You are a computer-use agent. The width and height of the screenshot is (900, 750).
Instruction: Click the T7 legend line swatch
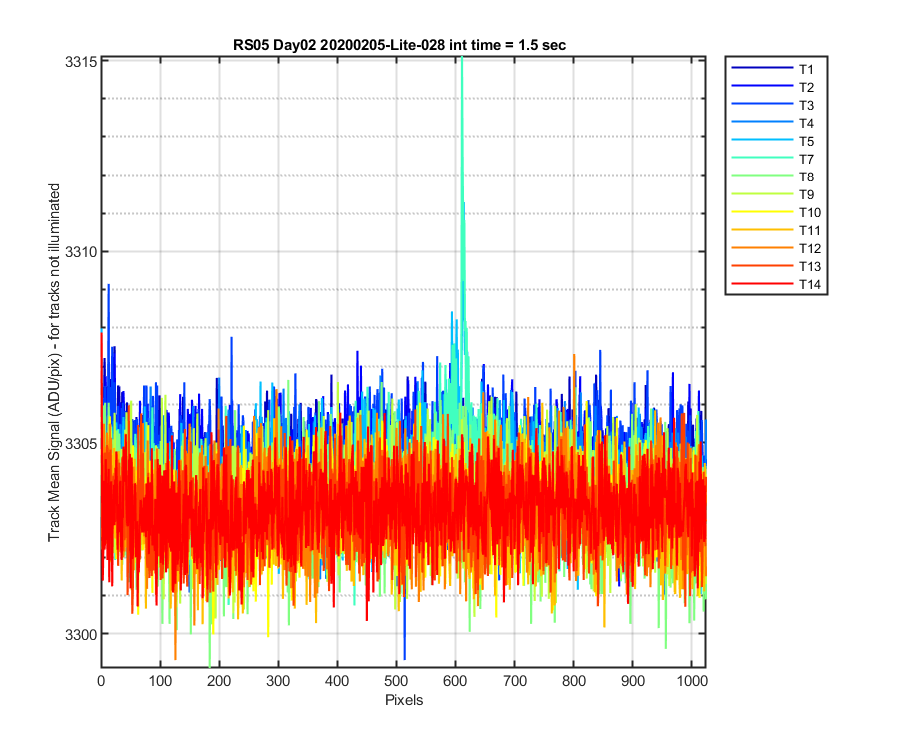(762, 158)
